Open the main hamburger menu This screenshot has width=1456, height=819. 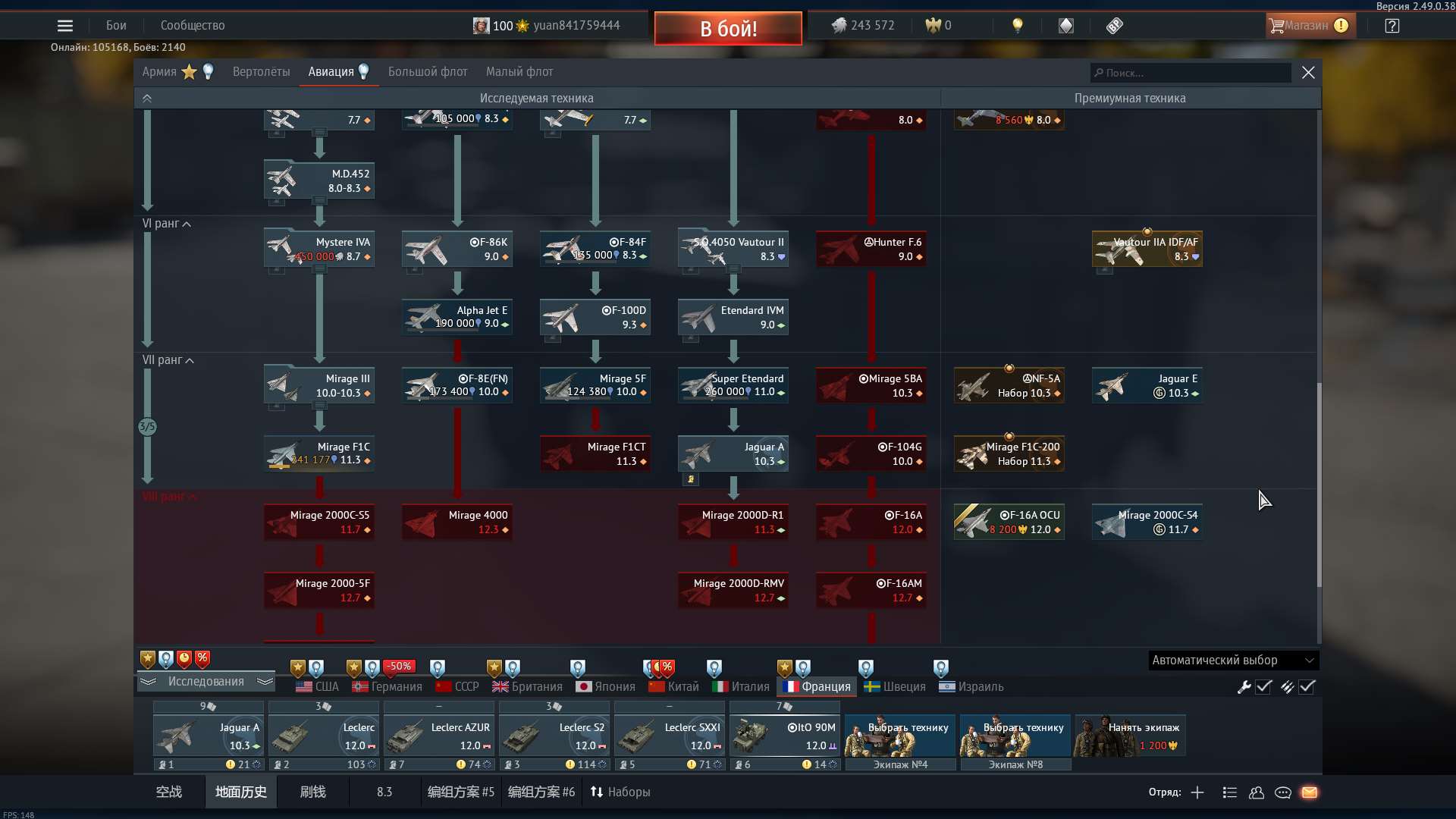[65, 26]
